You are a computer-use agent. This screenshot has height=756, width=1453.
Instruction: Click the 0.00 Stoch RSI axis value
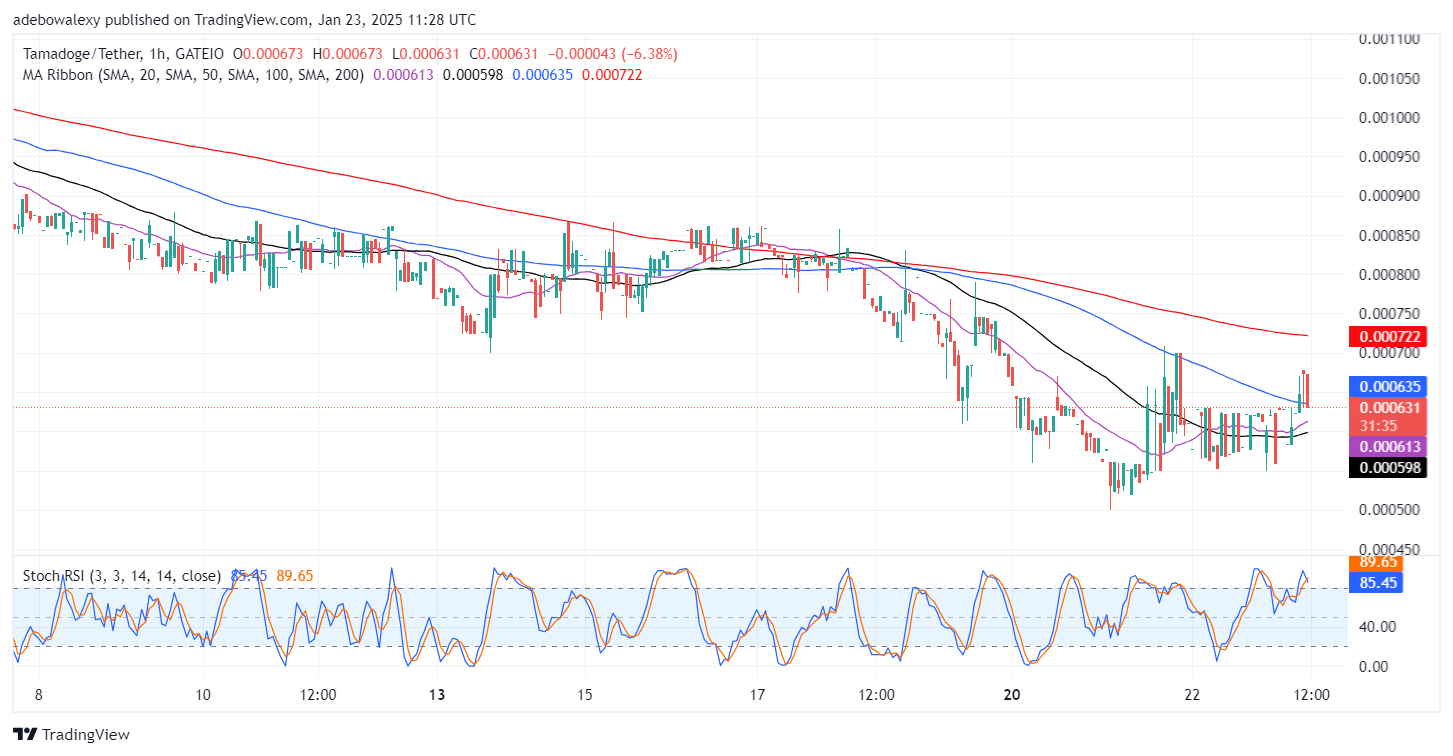(1375, 666)
